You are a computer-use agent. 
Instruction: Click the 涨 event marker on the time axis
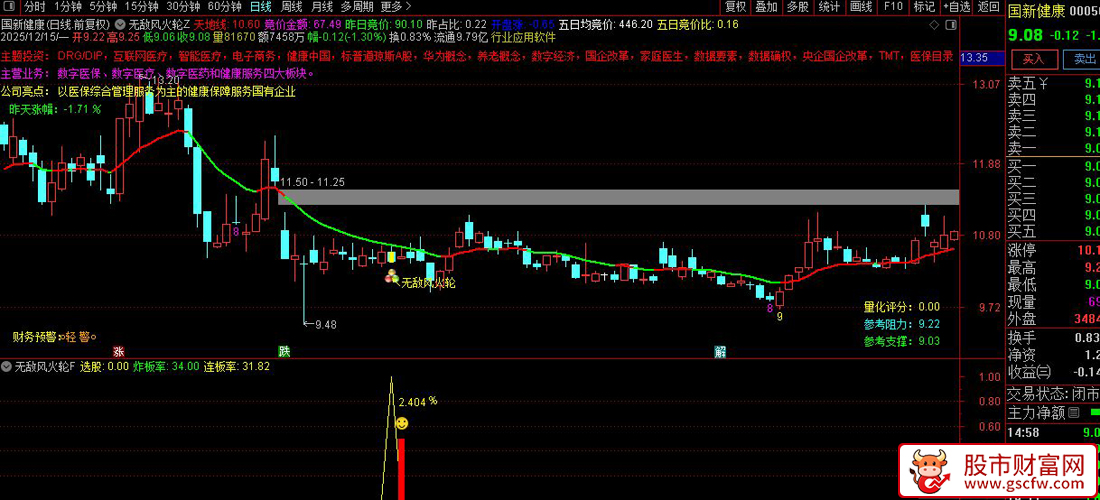pos(119,351)
